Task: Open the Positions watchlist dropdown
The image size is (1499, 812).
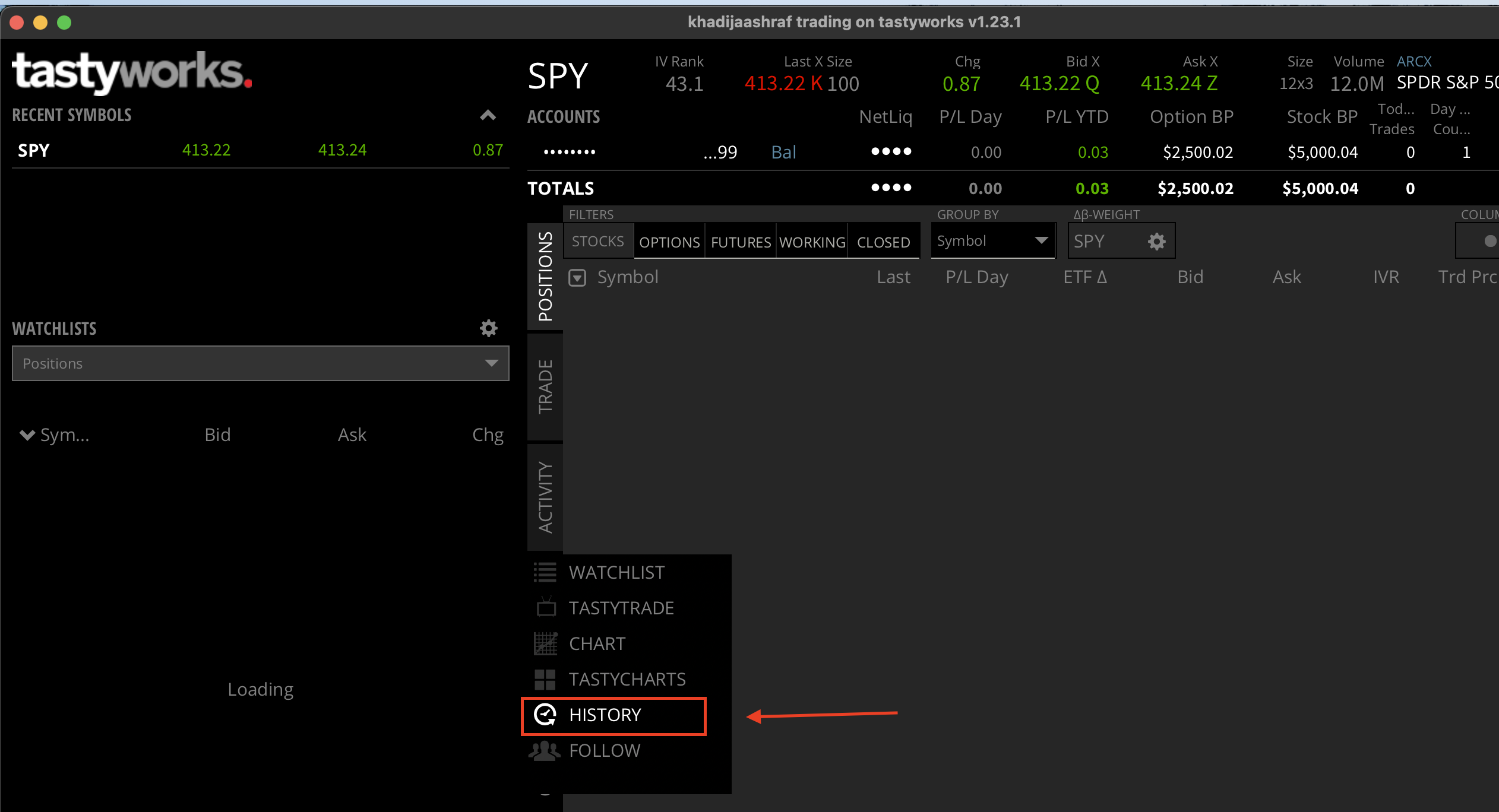Action: coord(260,363)
